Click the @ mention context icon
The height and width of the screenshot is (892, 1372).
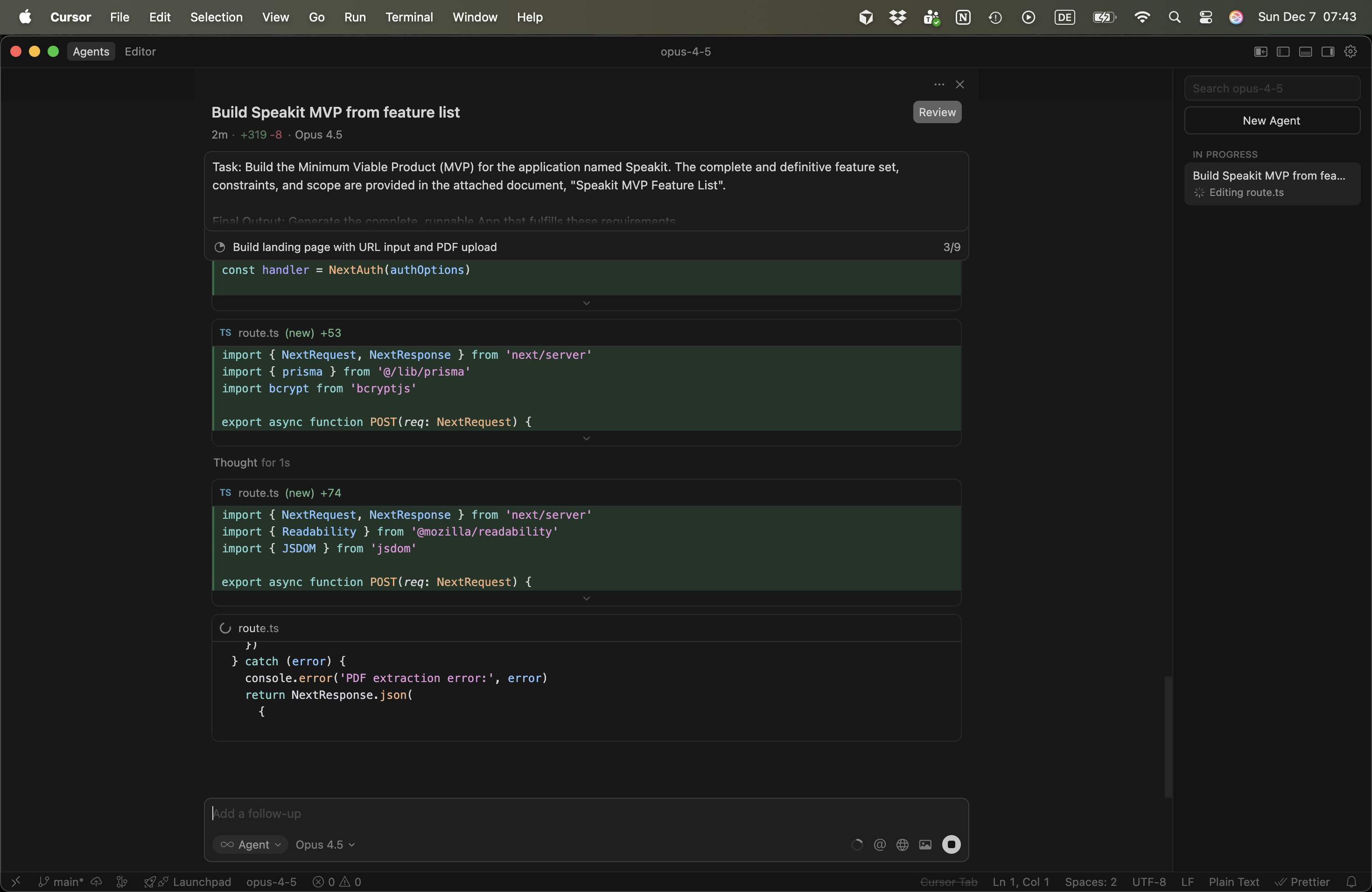[x=879, y=844]
